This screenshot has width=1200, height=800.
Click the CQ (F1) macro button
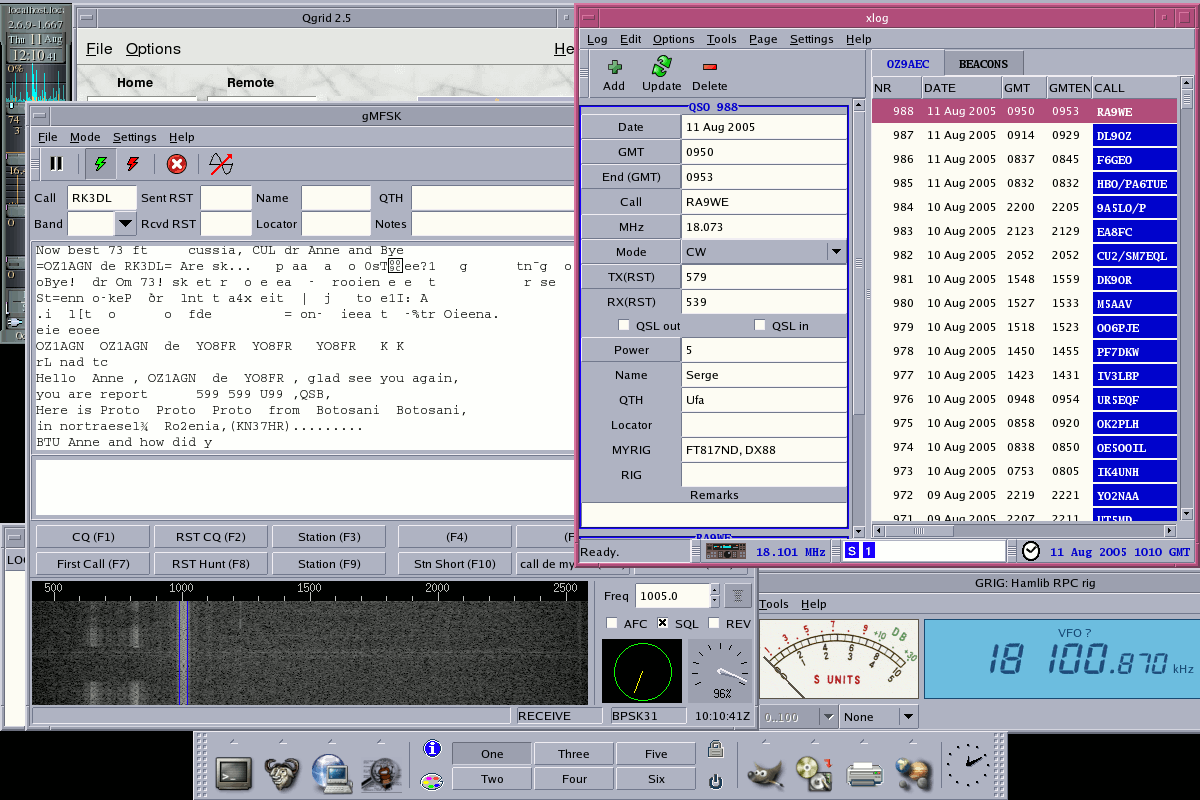[93, 537]
